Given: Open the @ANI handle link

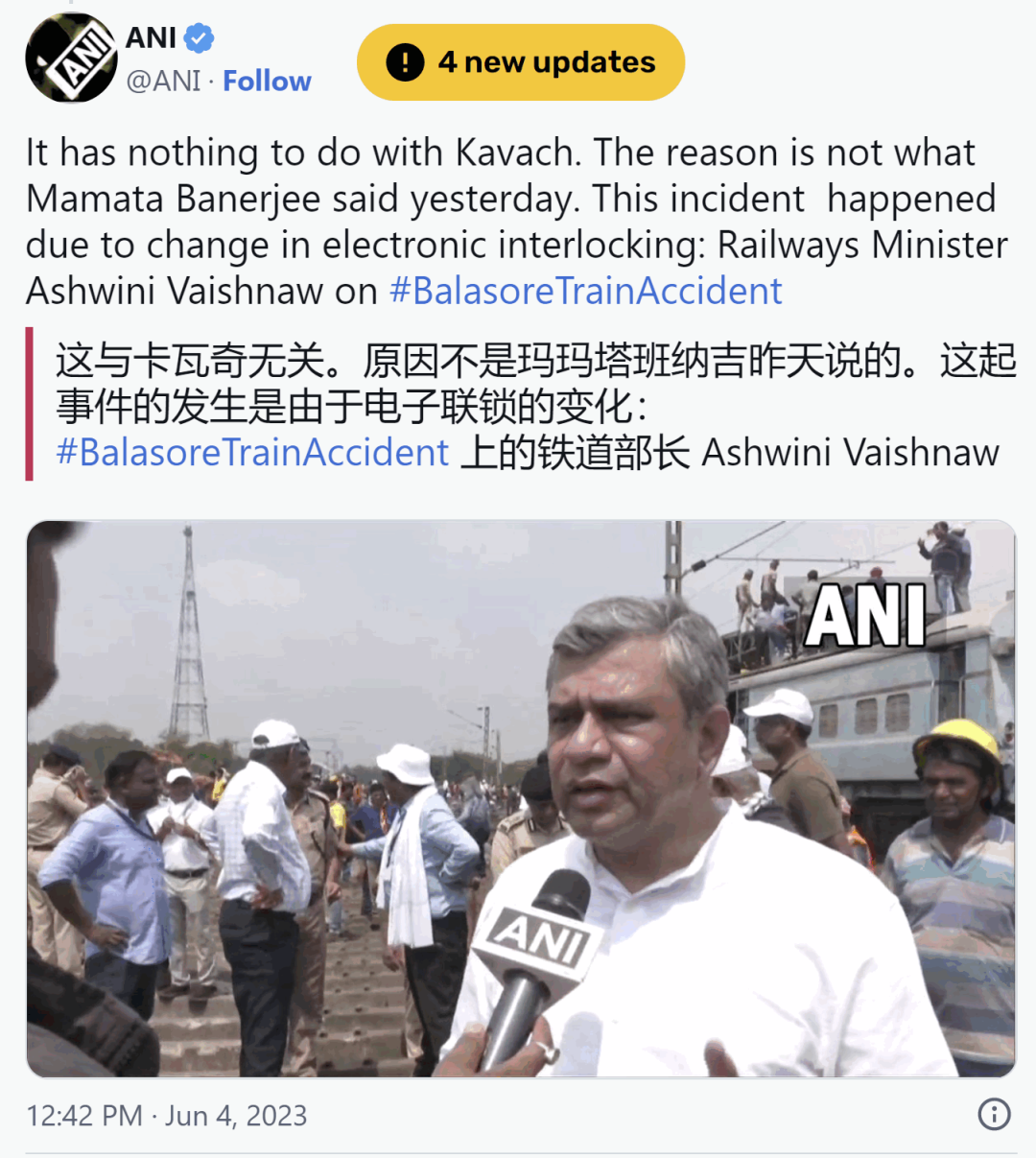Looking at the screenshot, I should tap(163, 81).
